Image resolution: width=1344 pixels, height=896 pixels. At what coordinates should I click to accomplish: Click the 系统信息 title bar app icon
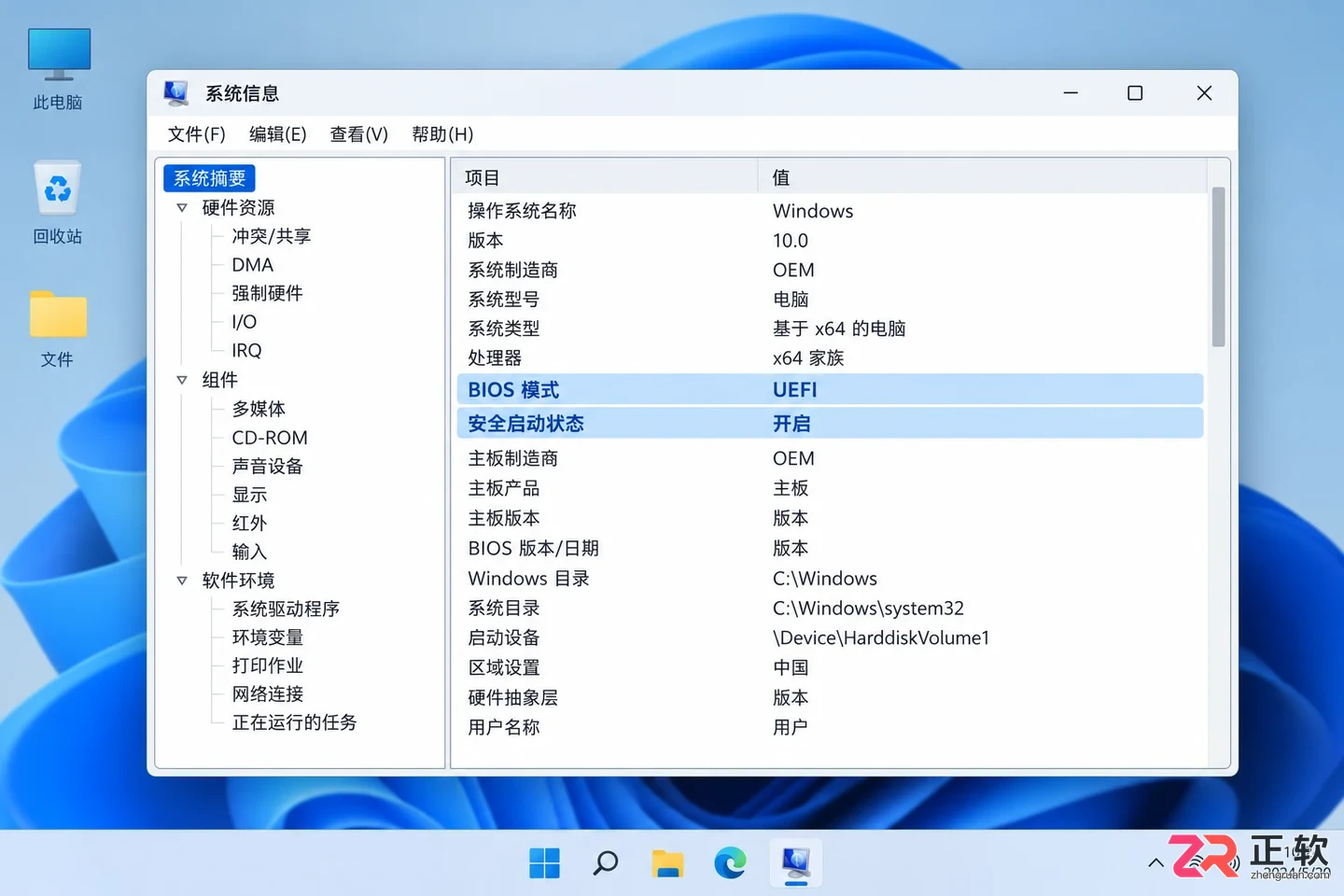coord(175,92)
